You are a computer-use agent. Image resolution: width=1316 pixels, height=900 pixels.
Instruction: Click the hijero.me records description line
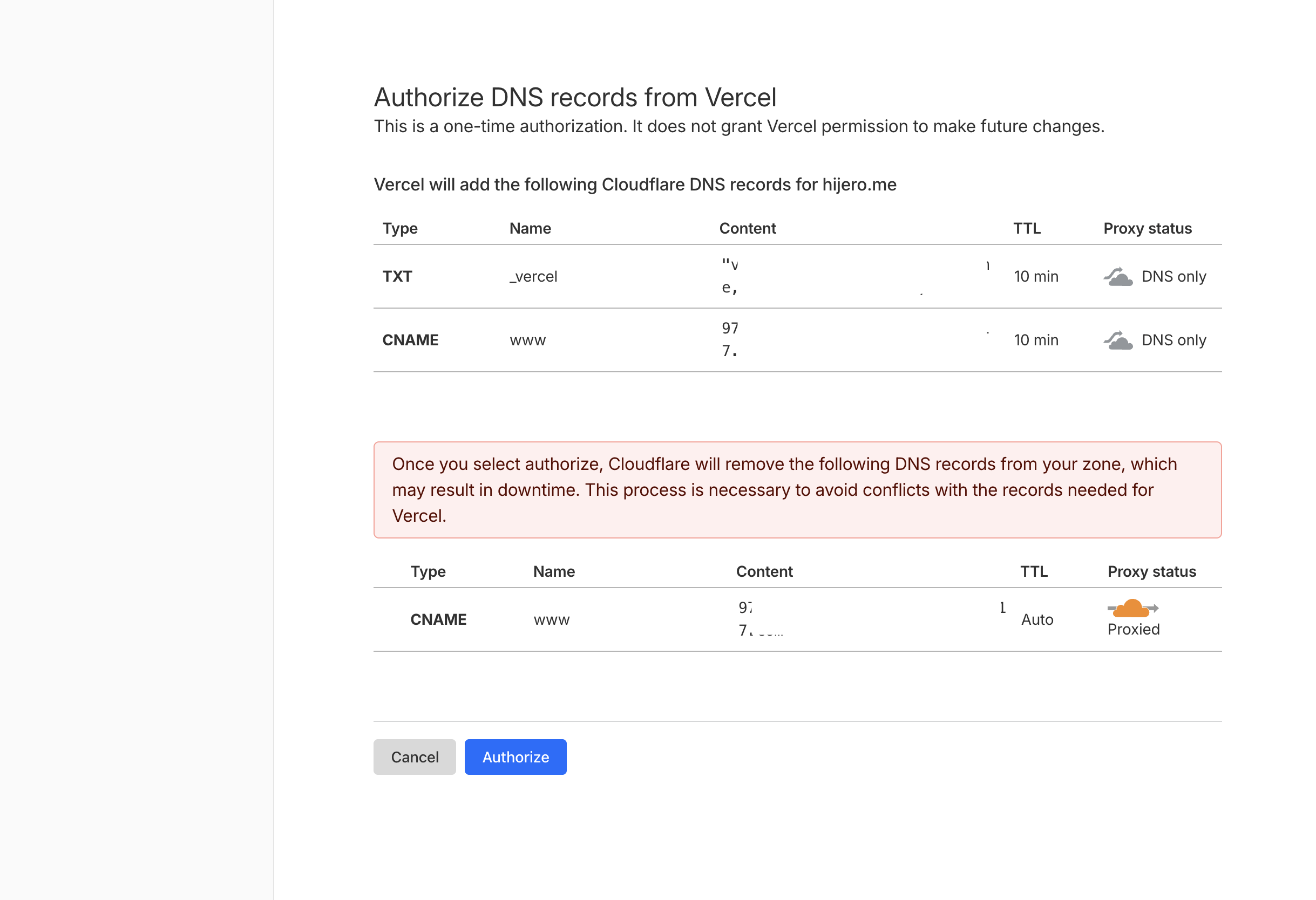635,185
